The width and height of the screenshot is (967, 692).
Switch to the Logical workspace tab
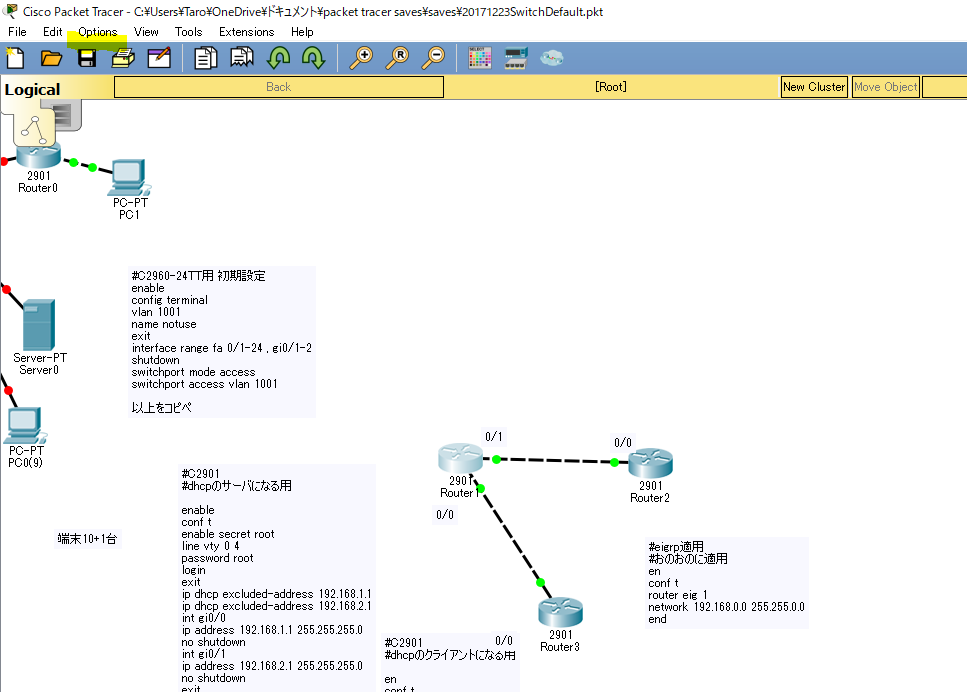pyautogui.click(x=33, y=88)
